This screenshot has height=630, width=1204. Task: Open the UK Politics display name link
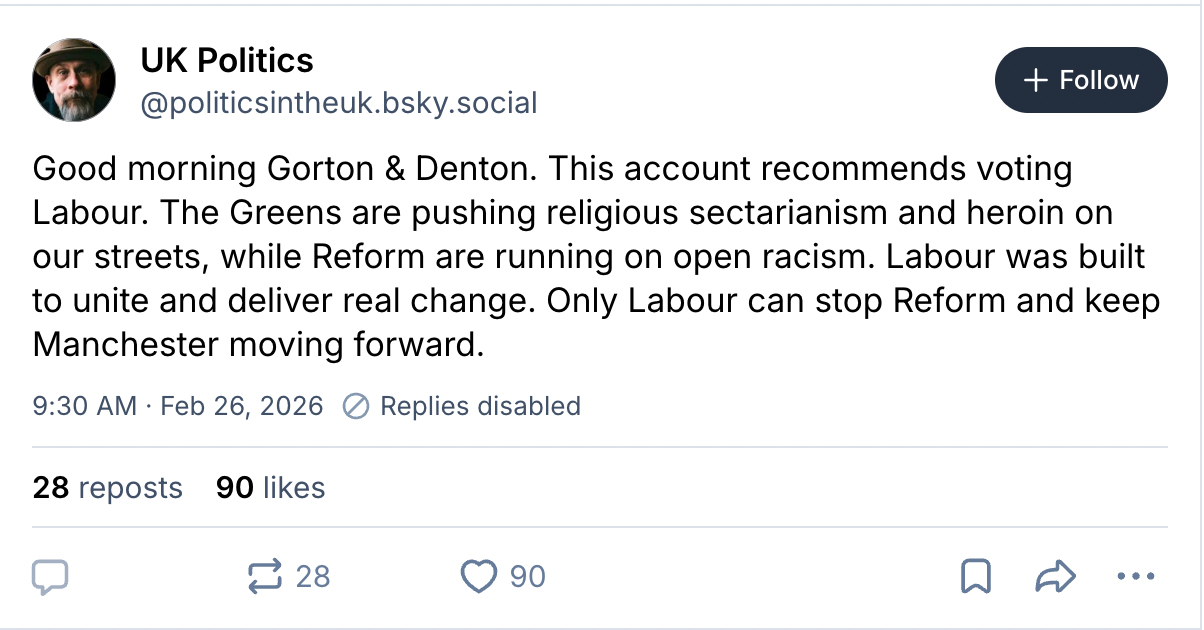(226, 61)
